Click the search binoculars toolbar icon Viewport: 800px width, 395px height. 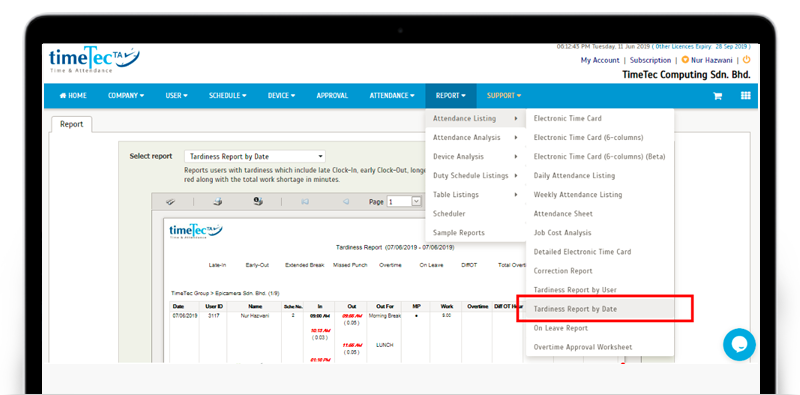point(170,202)
